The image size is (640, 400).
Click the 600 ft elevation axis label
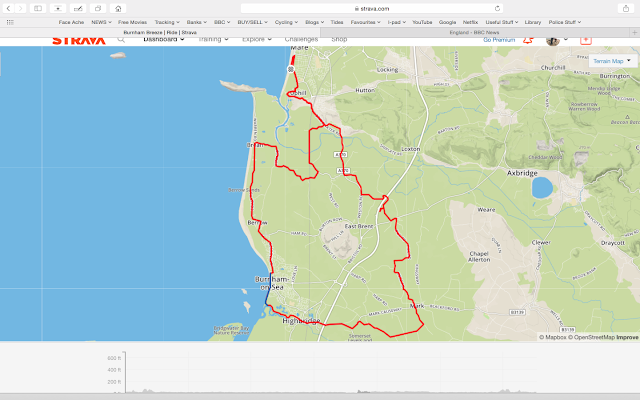click(114, 358)
